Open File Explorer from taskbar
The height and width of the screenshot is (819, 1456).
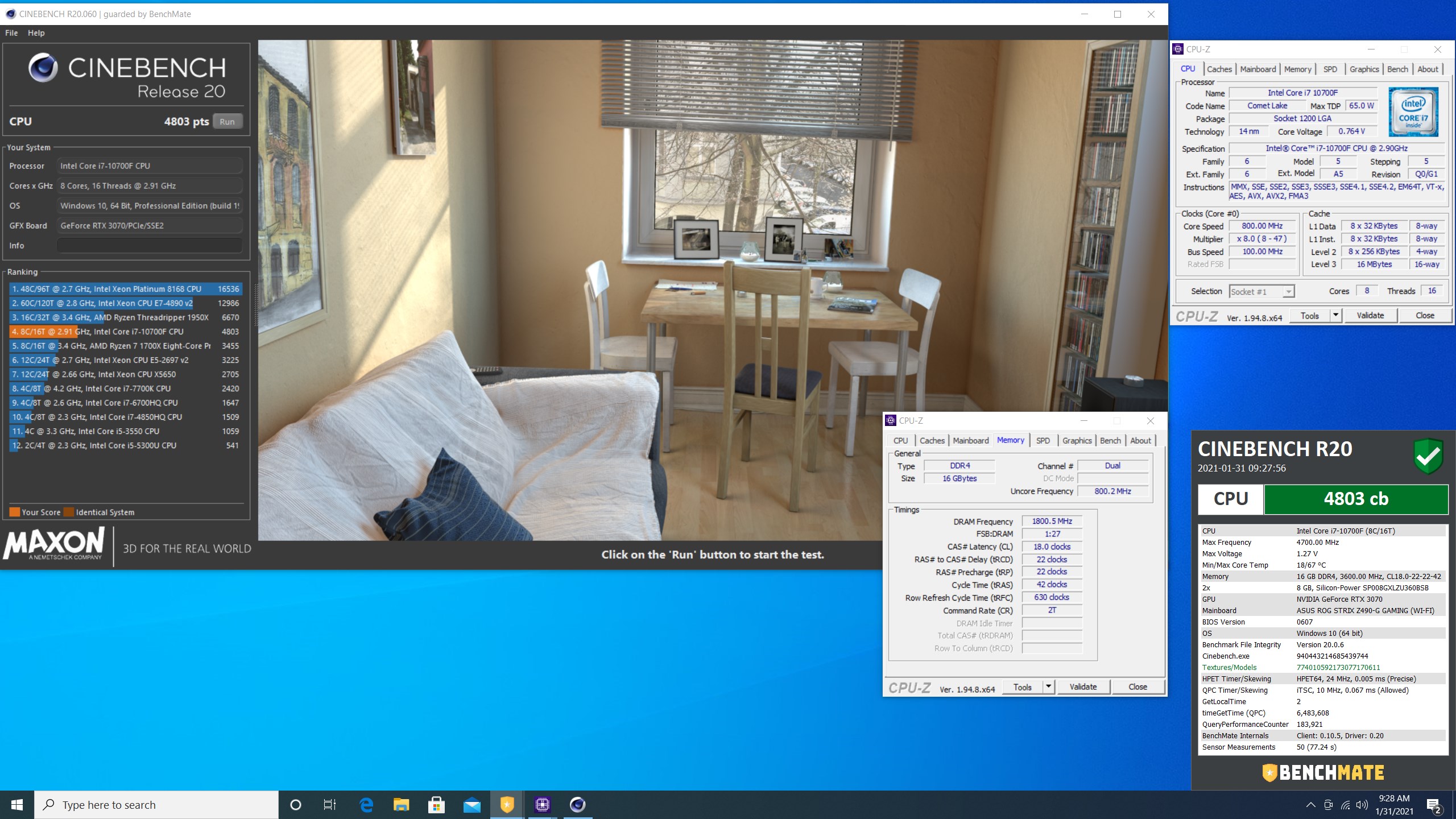(402, 805)
